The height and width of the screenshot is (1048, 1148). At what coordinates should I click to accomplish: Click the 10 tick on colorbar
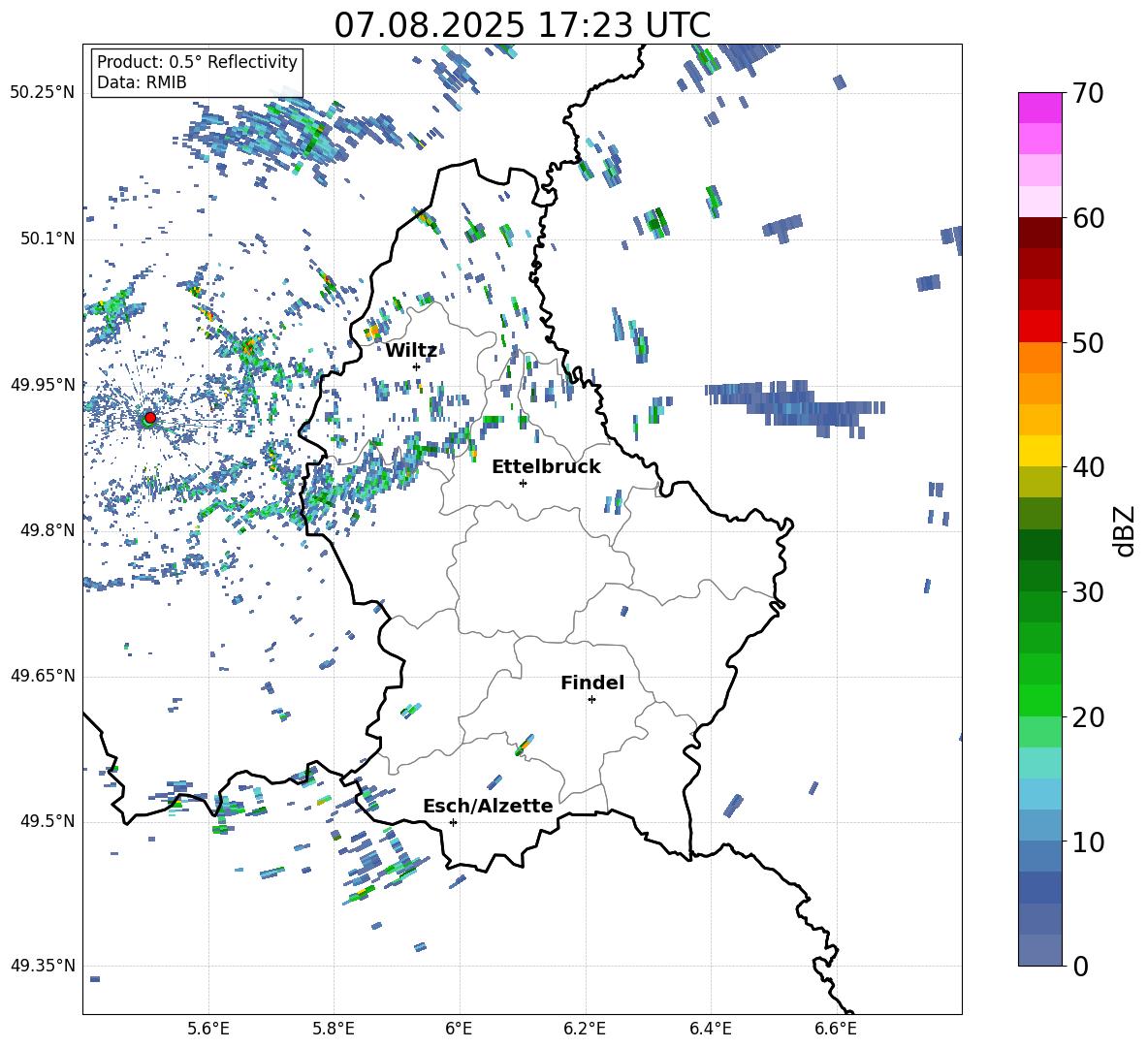(1088, 842)
